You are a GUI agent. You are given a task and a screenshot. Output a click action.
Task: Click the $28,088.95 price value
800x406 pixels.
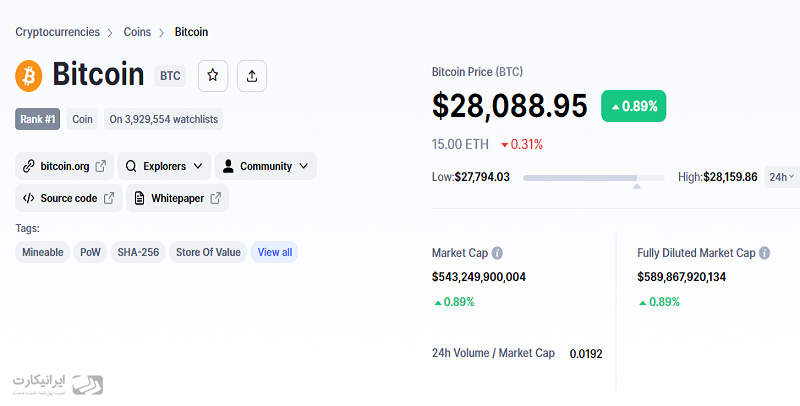510,106
